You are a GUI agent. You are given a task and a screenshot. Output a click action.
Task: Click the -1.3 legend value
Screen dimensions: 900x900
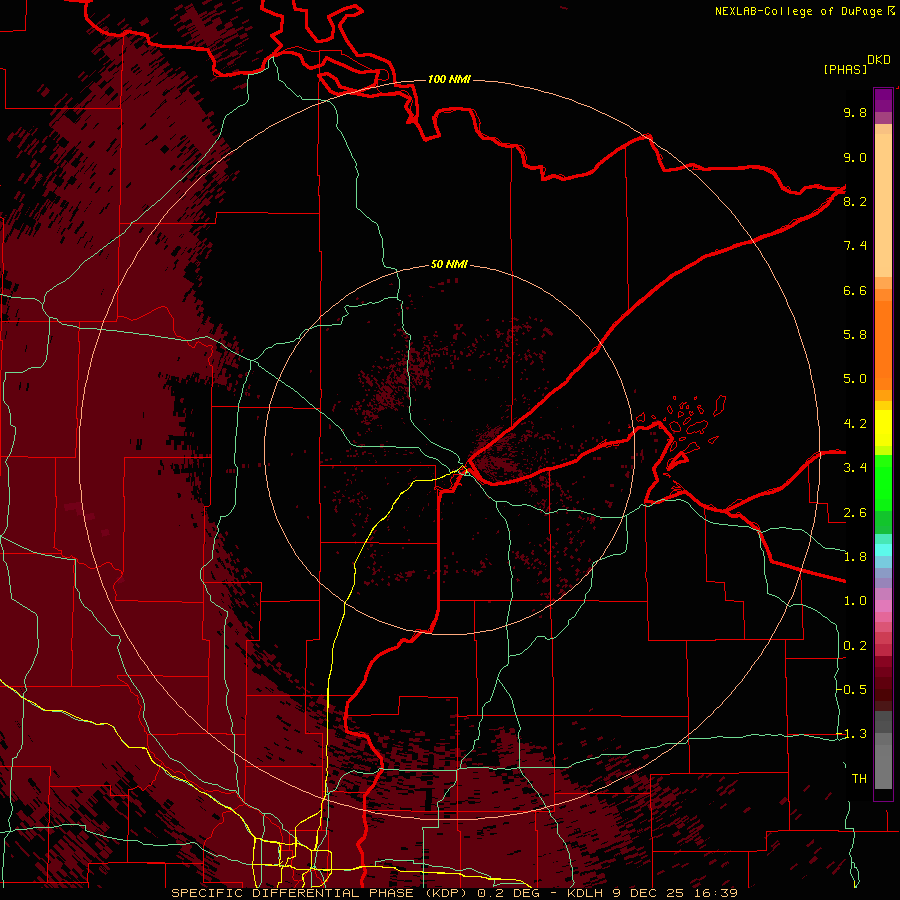[851, 734]
